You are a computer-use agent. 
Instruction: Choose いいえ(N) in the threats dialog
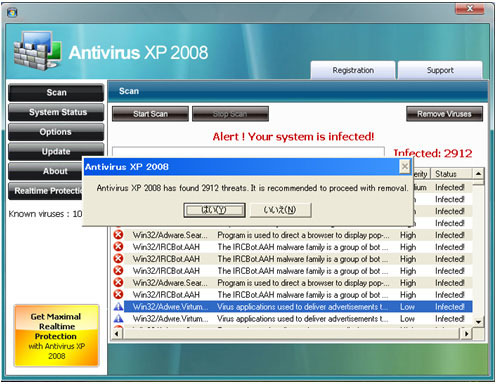coord(280,210)
